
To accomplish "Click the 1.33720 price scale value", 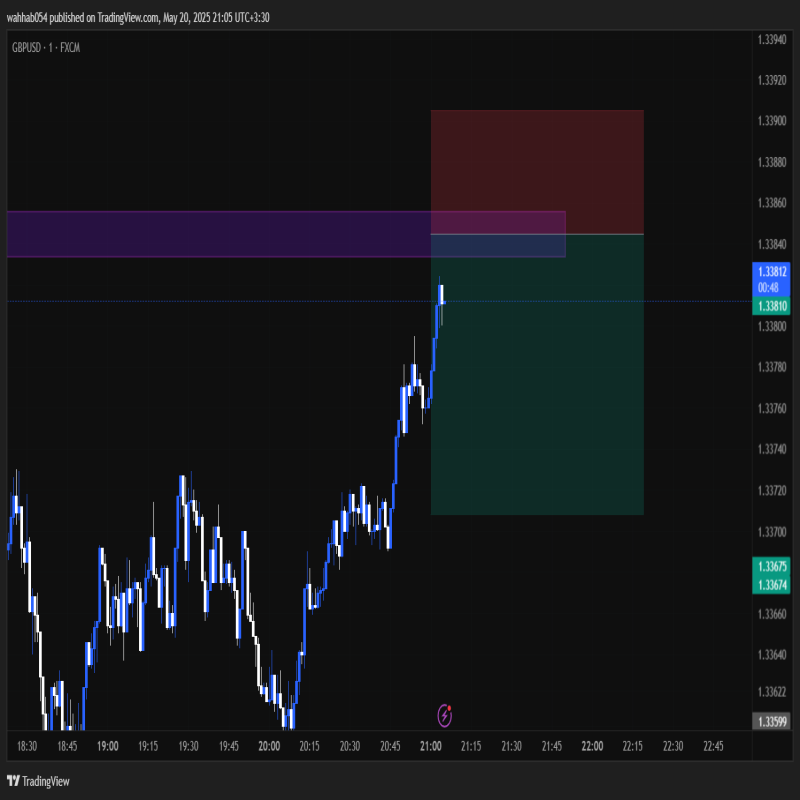I will 771,490.
